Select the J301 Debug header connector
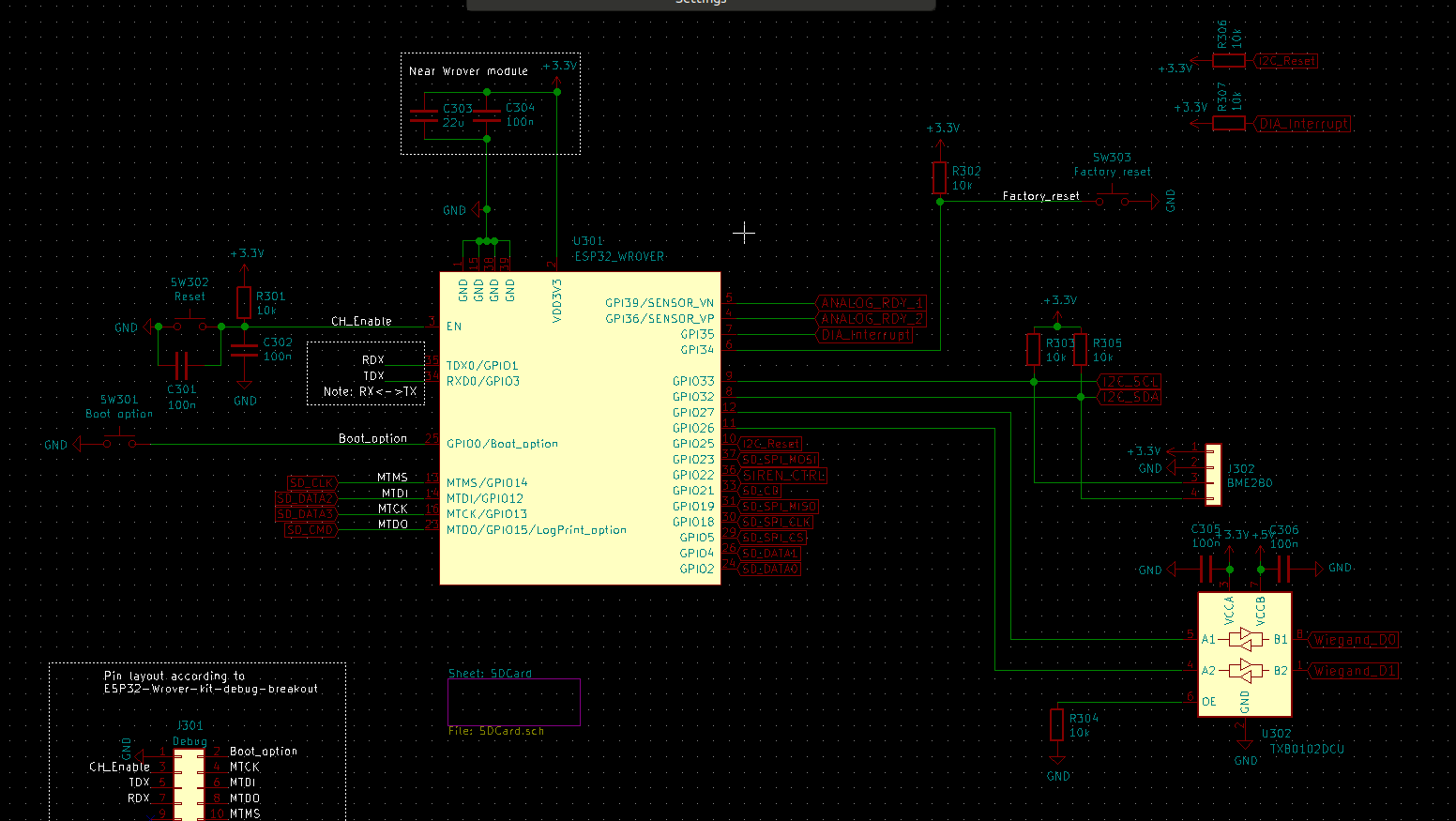This screenshot has height=821, width=1456. 190,786
